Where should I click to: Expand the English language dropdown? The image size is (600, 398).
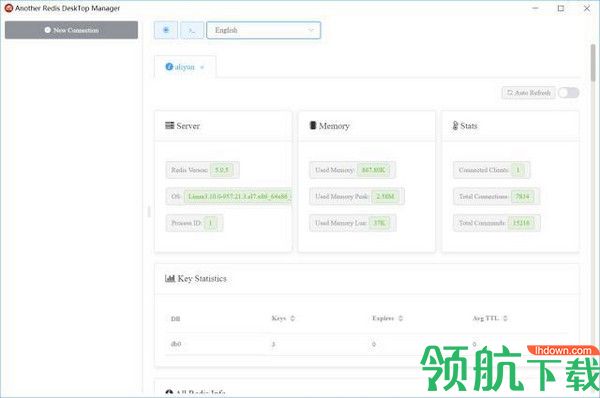(x=263, y=30)
